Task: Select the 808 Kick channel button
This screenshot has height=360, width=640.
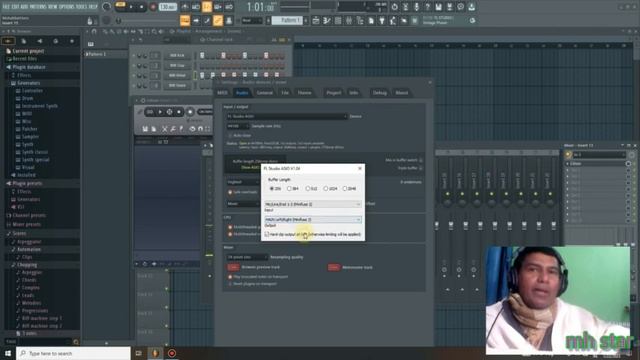Action: coord(177,56)
